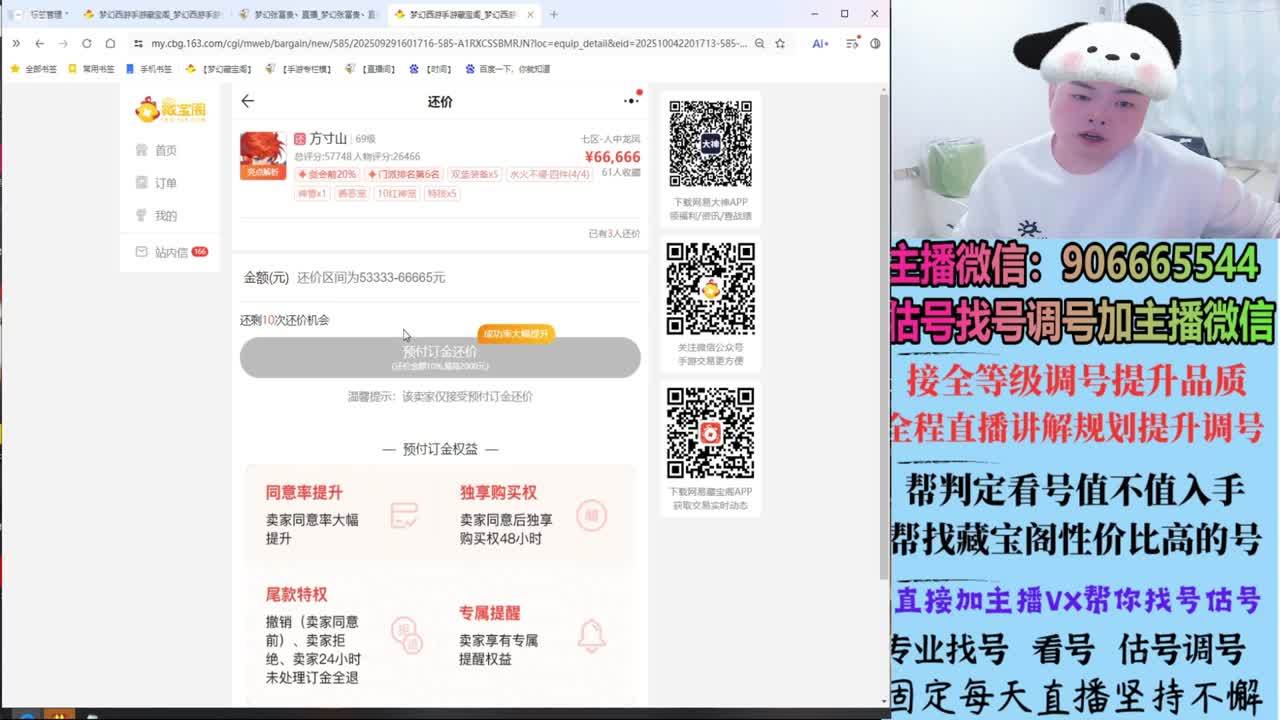
Task: Click the browser back arrow
Action: (x=39, y=43)
